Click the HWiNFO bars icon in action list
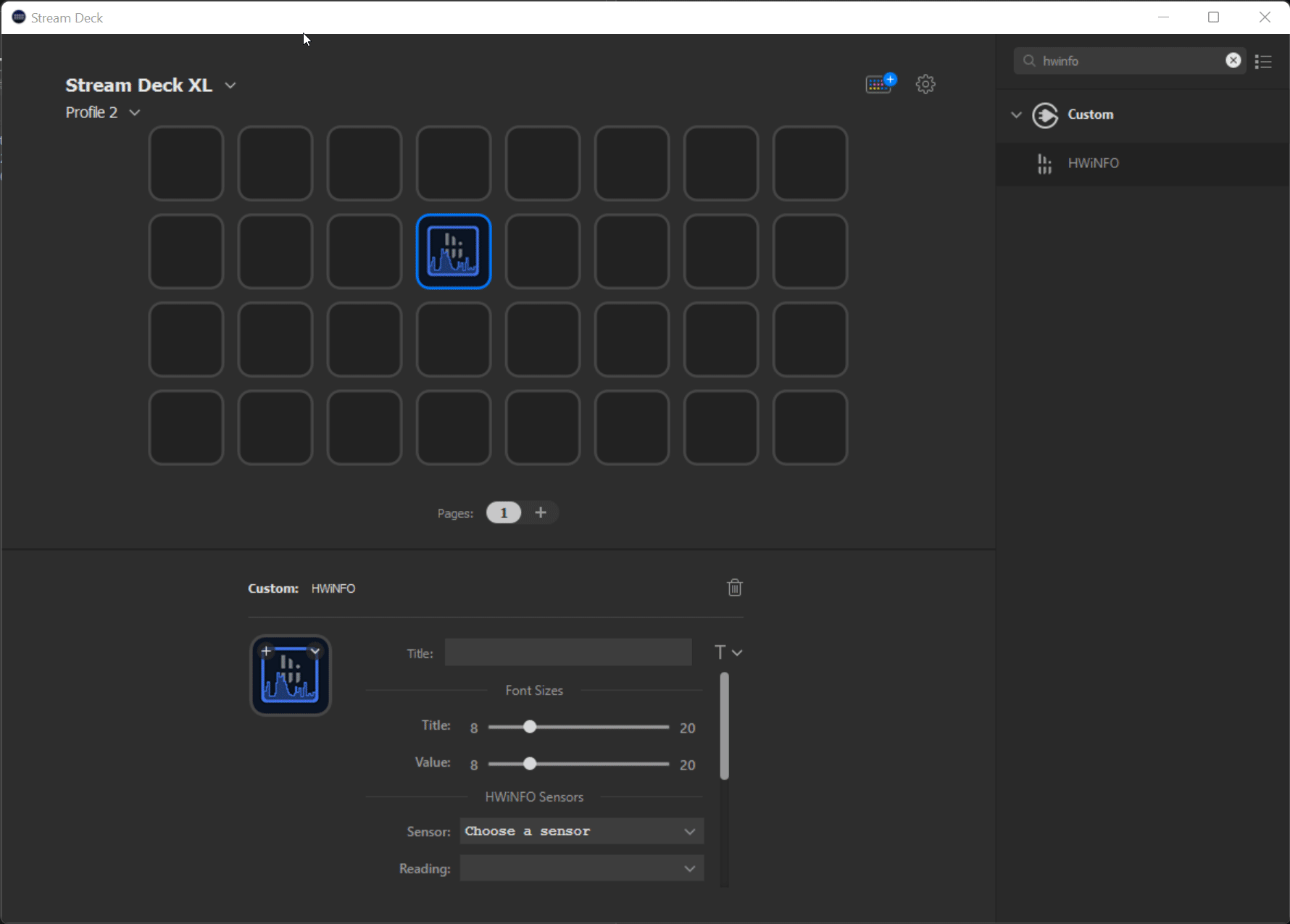The height and width of the screenshot is (924, 1290). click(1044, 164)
